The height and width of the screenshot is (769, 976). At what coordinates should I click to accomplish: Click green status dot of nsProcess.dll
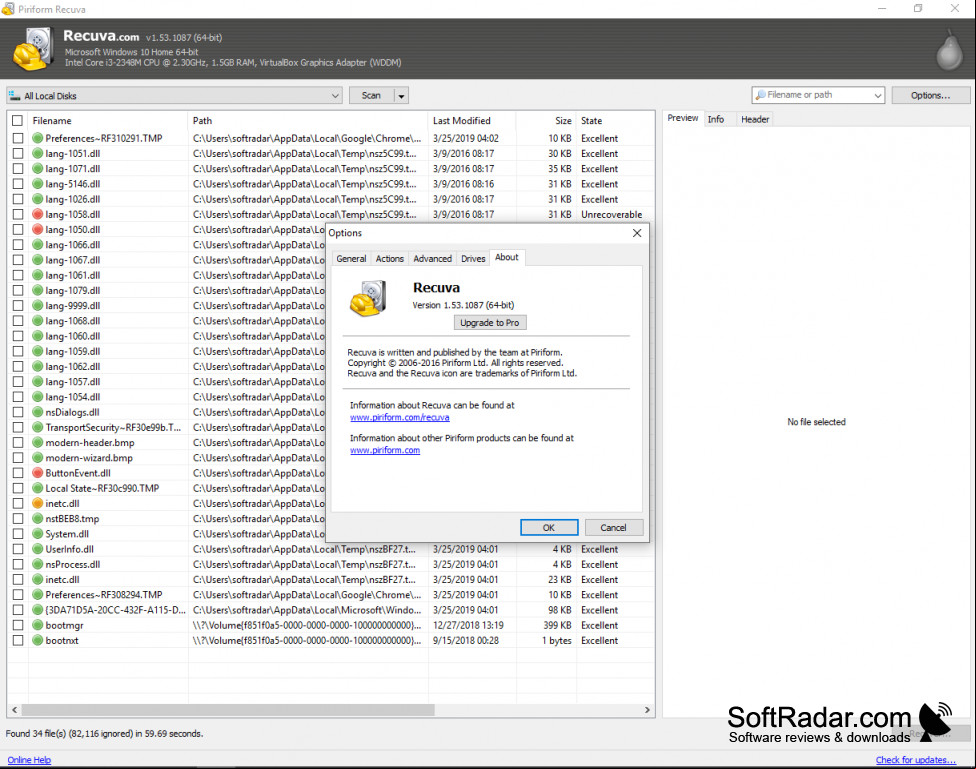coord(37,564)
